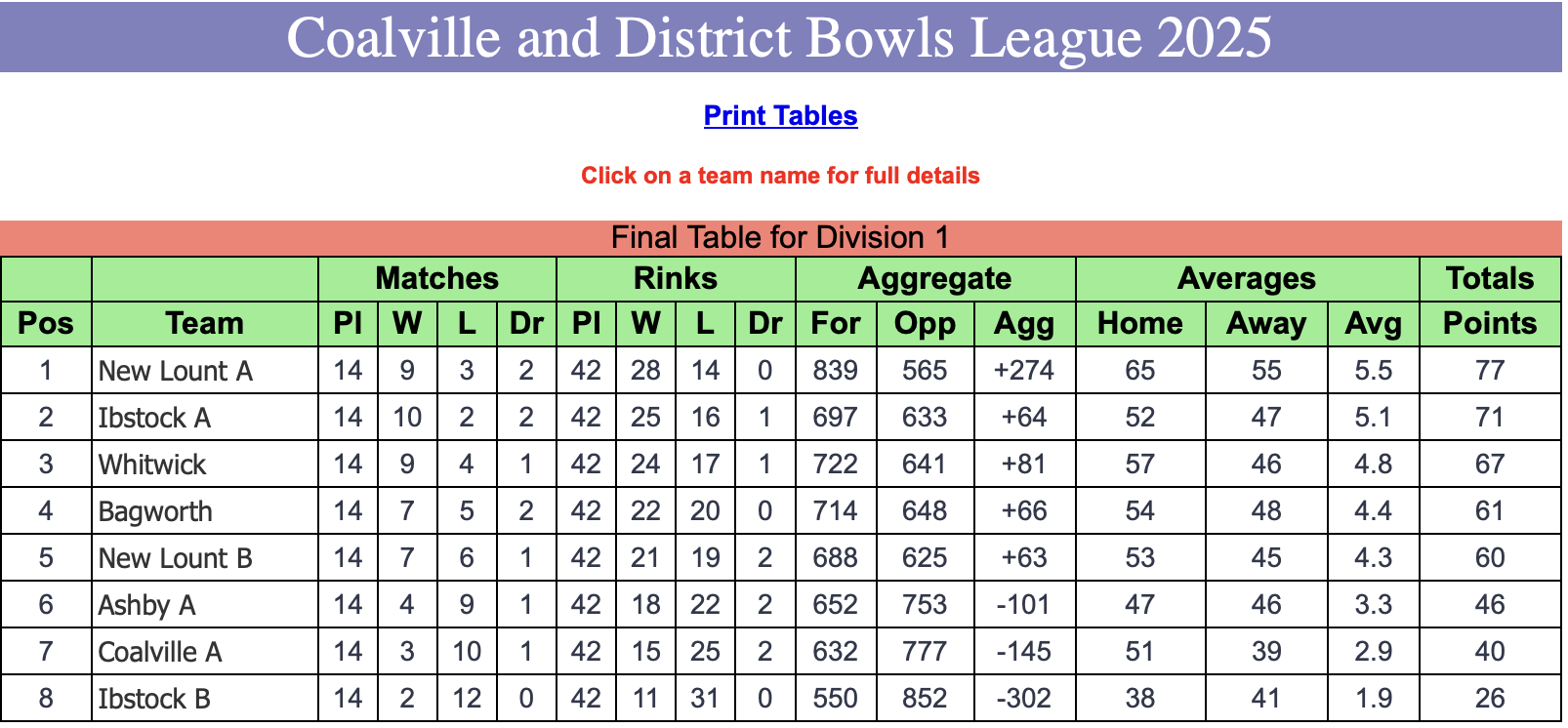This screenshot has width=1568, height=728.
Task: Click the New Lount B team name
Action: click(x=176, y=558)
